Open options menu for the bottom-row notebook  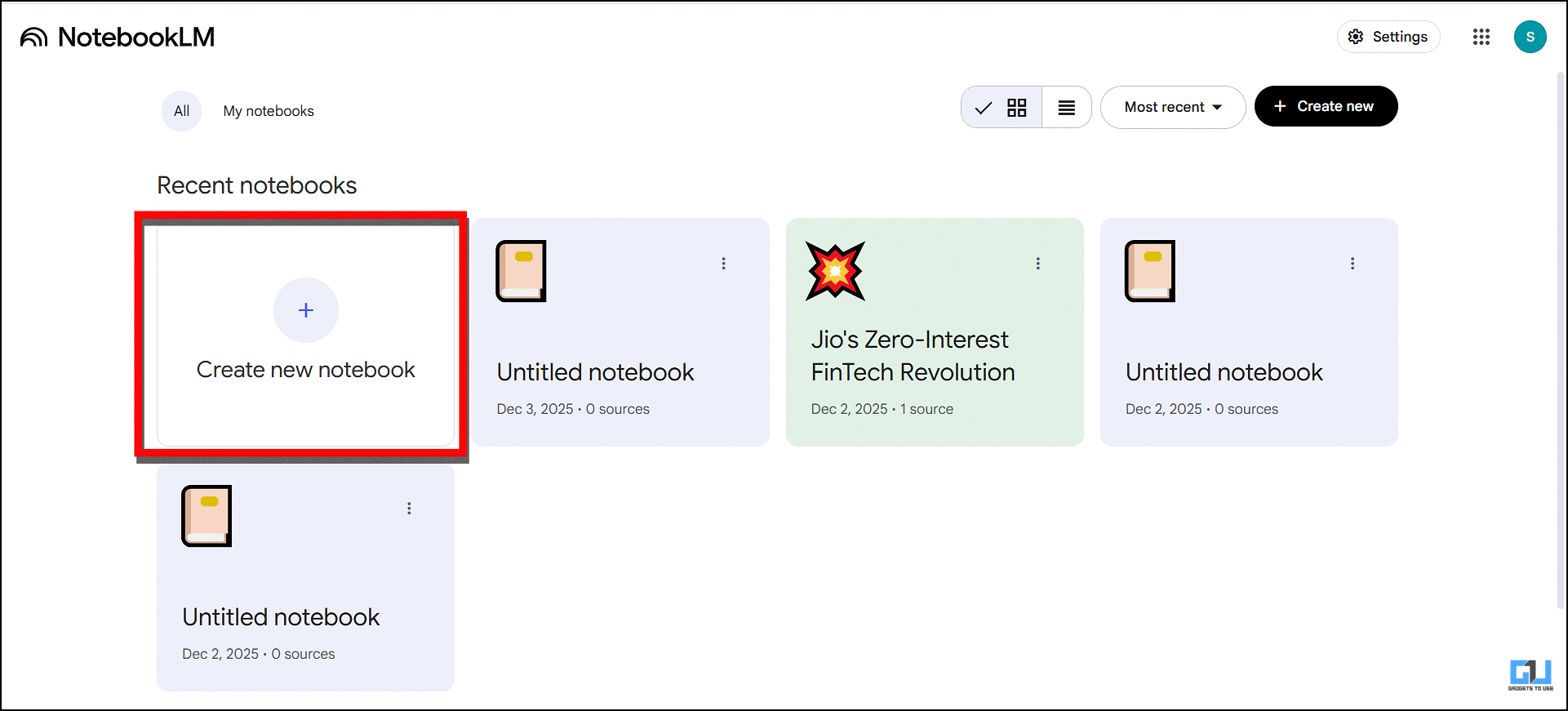(x=409, y=509)
